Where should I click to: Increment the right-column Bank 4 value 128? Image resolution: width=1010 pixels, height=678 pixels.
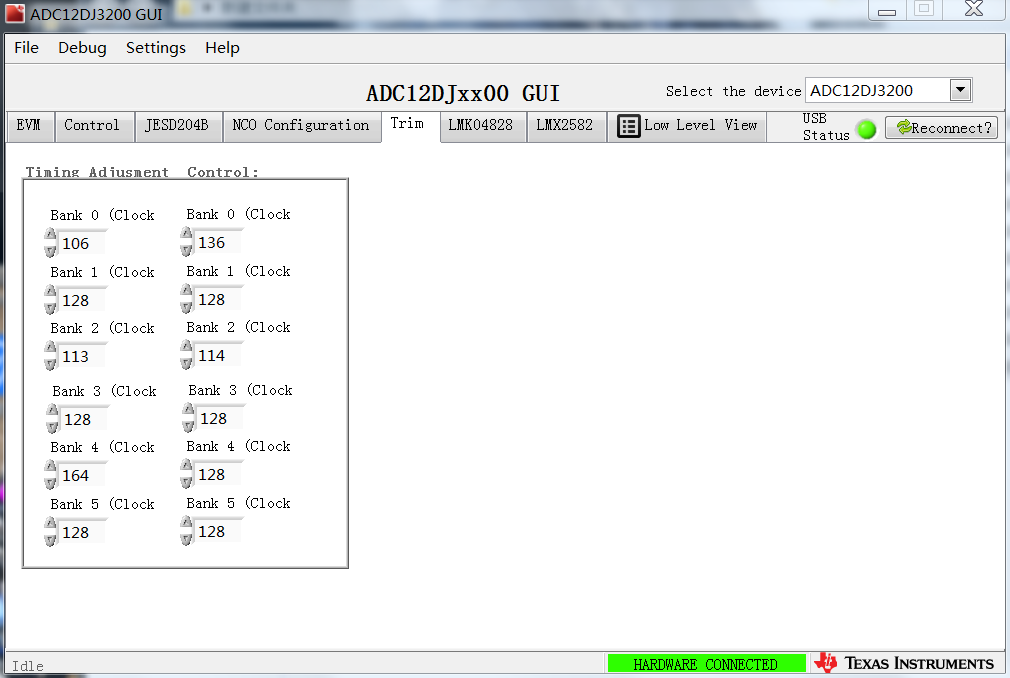click(x=186, y=466)
